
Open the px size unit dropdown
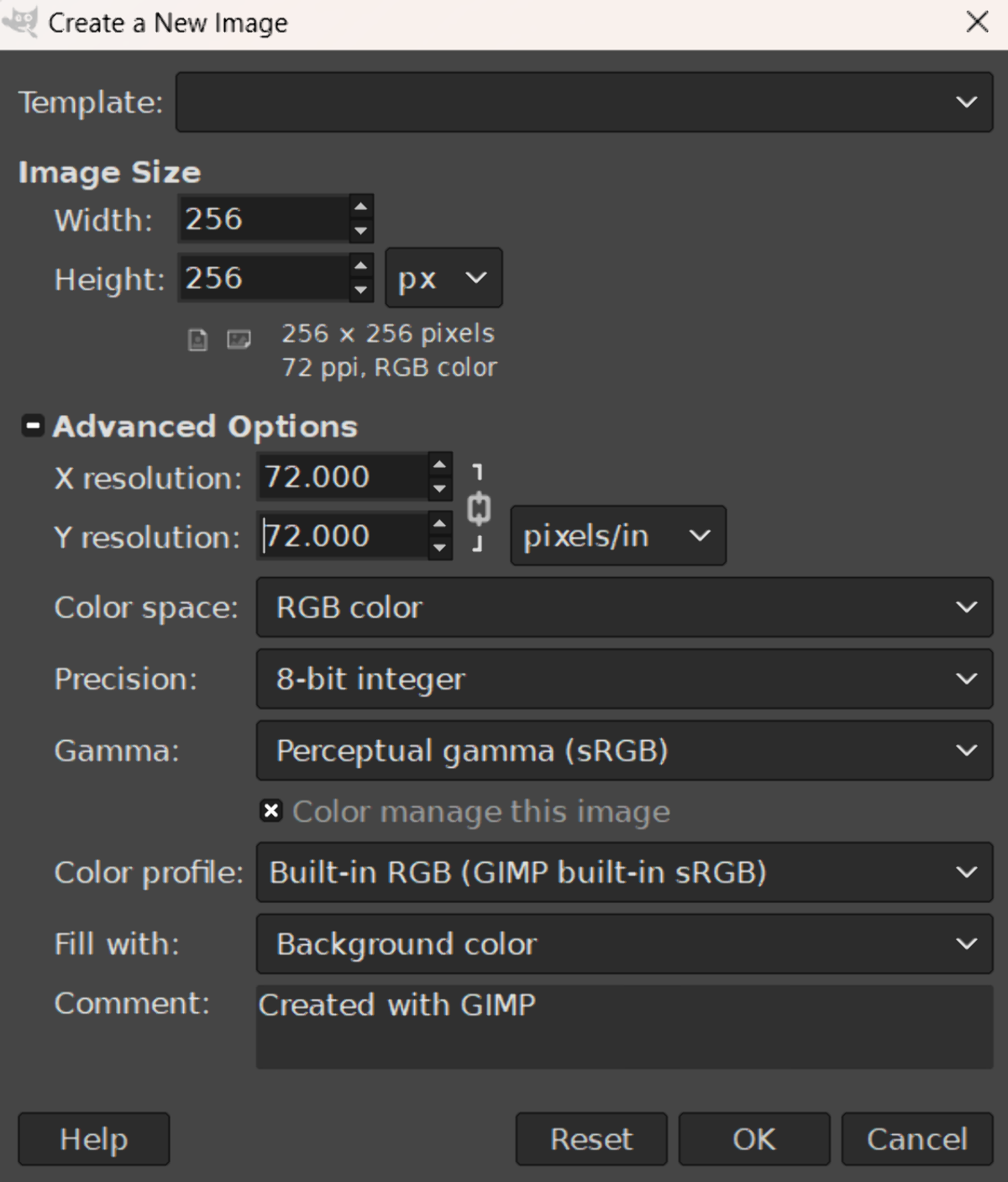444,278
